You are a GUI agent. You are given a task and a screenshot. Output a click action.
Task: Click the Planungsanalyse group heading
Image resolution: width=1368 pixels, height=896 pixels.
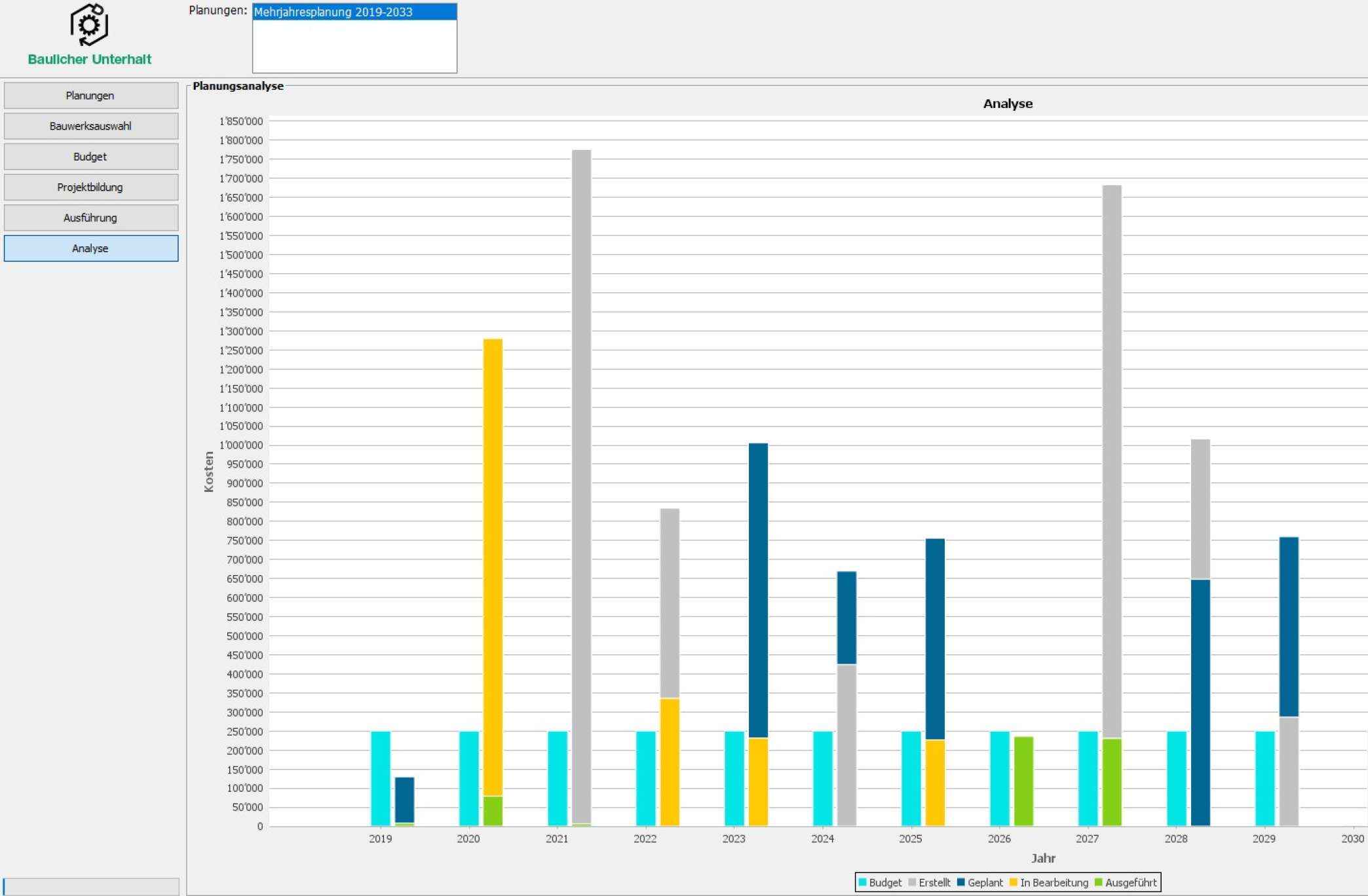(x=238, y=86)
